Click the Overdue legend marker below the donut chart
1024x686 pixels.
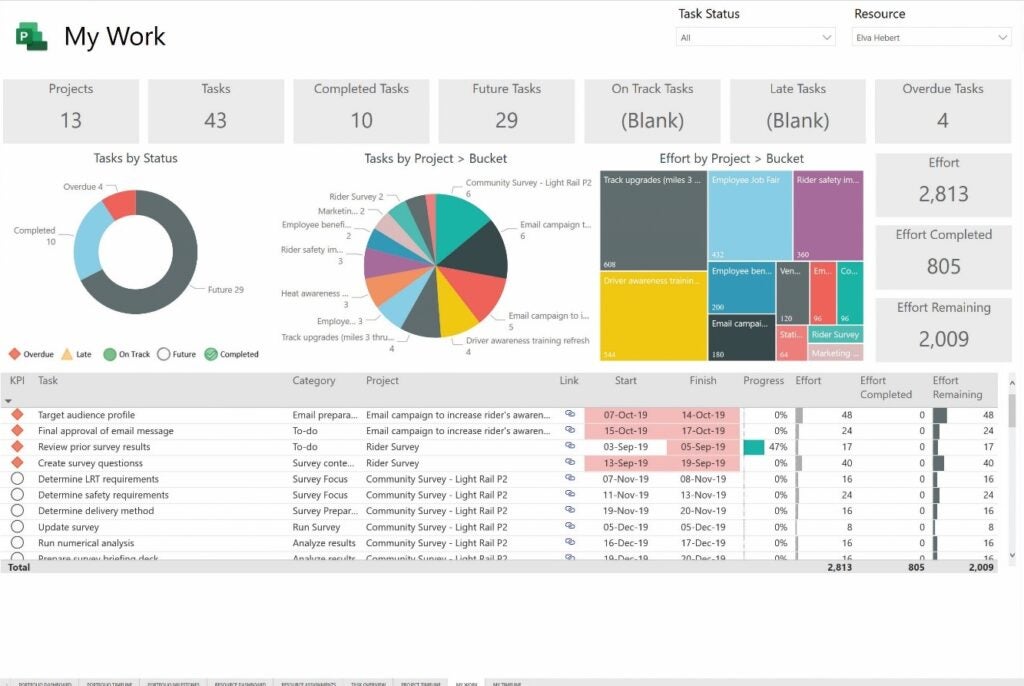(15, 354)
